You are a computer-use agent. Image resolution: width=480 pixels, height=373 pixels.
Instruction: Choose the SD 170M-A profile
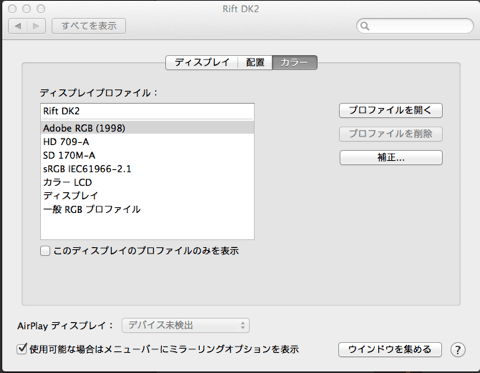coord(147,155)
